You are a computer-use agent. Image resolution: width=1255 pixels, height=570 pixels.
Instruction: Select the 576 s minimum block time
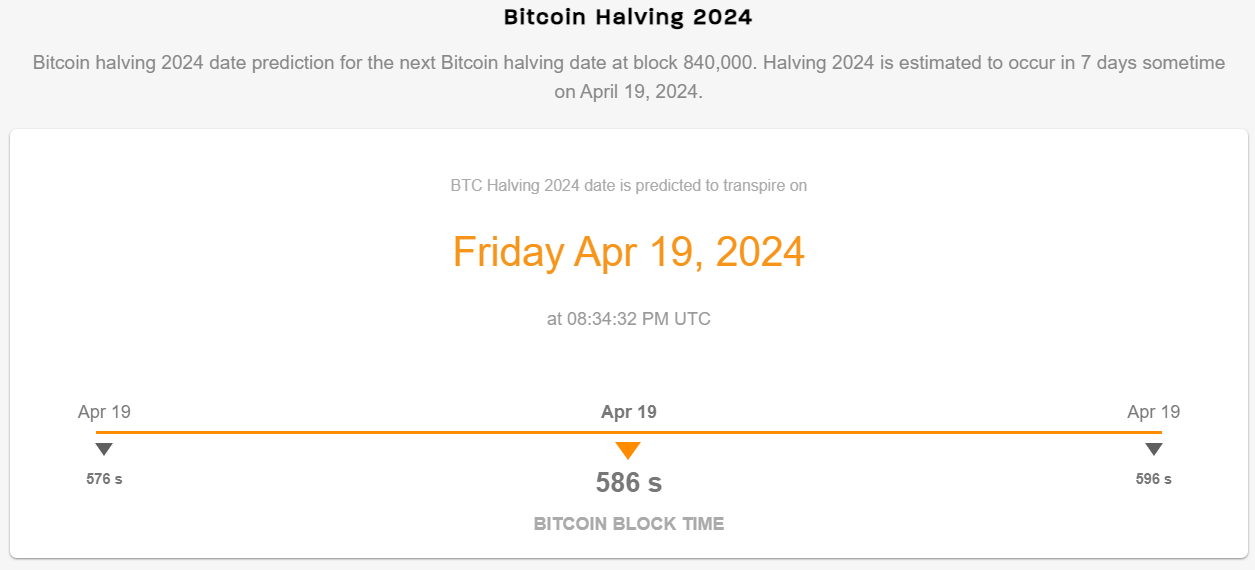[104, 479]
